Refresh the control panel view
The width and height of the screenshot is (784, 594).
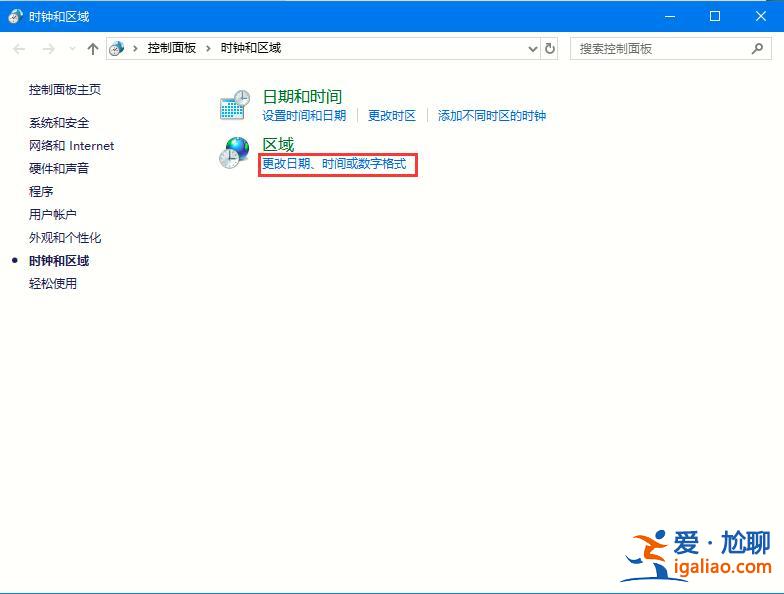550,48
